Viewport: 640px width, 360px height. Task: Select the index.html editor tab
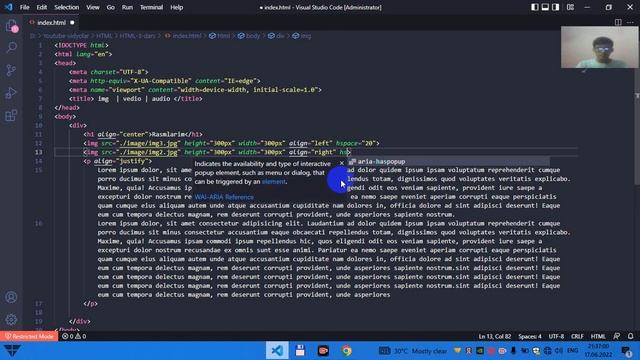(x=51, y=22)
